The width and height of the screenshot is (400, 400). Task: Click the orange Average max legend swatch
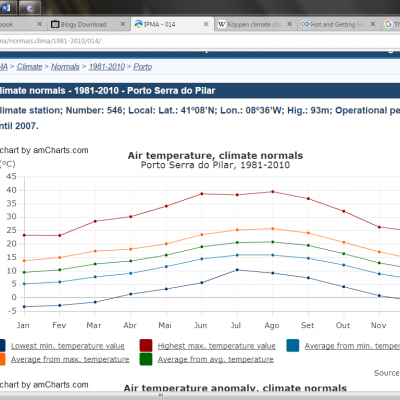[2, 359]
